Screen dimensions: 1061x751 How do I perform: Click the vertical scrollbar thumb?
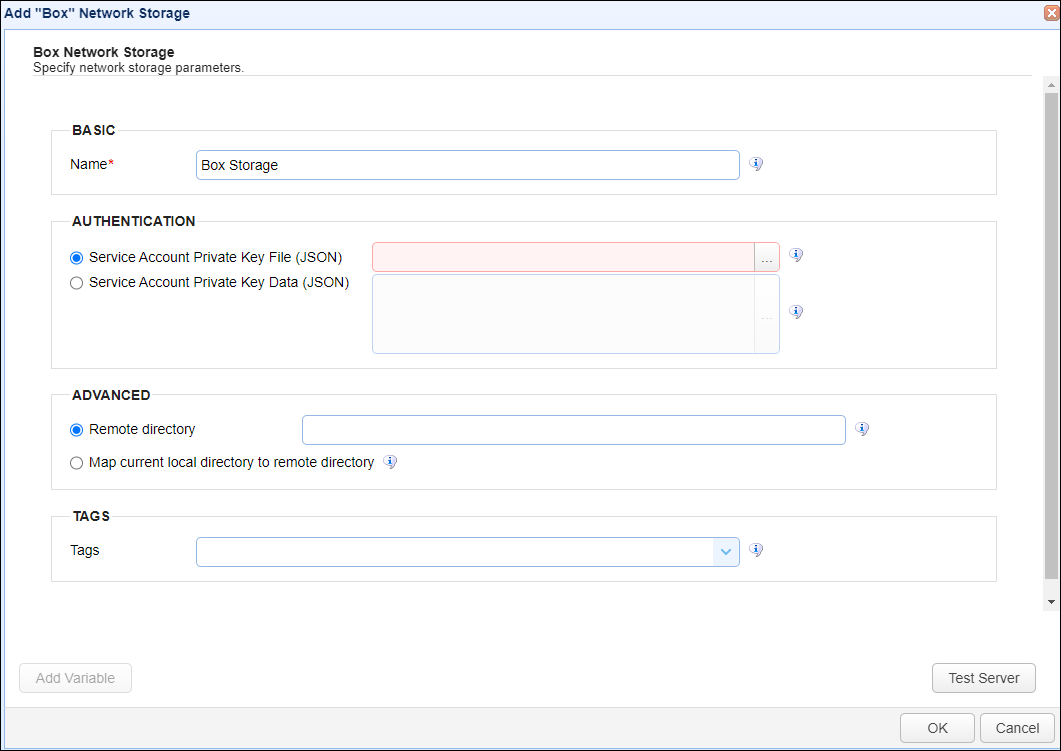tap(1051, 336)
